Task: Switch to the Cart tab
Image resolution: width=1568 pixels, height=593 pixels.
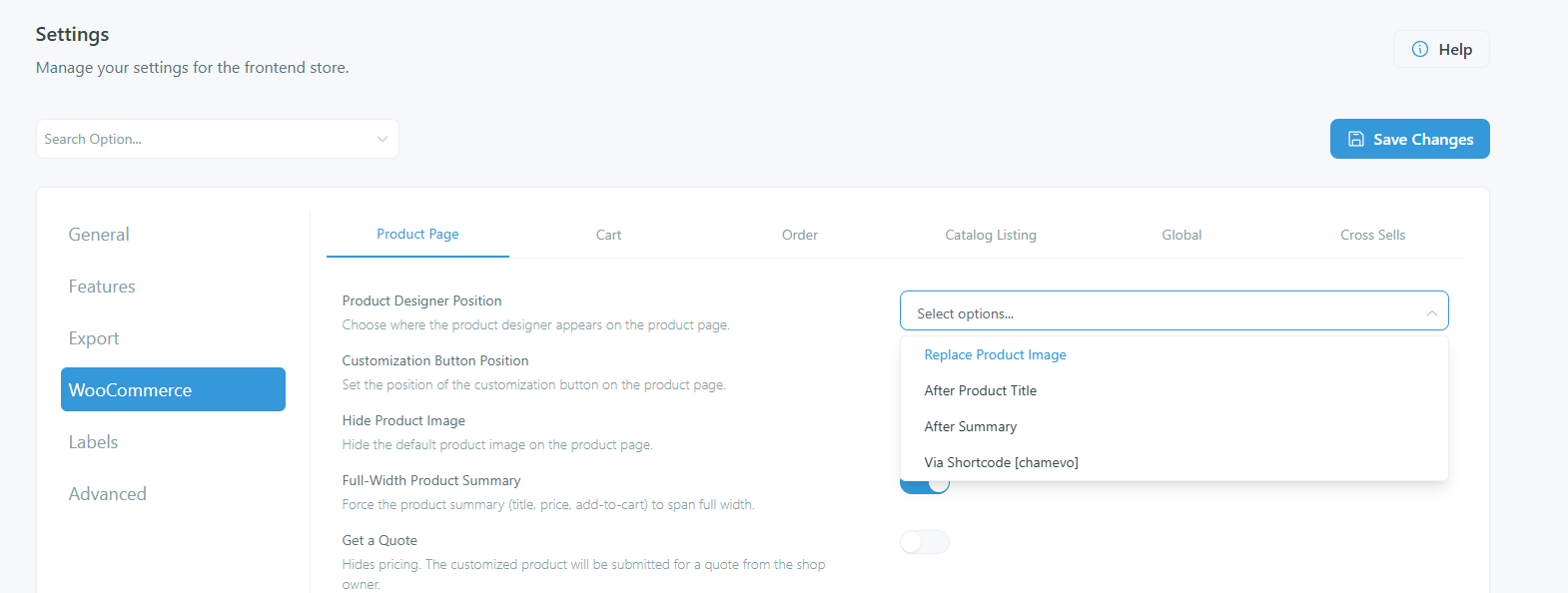Action: point(608,235)
